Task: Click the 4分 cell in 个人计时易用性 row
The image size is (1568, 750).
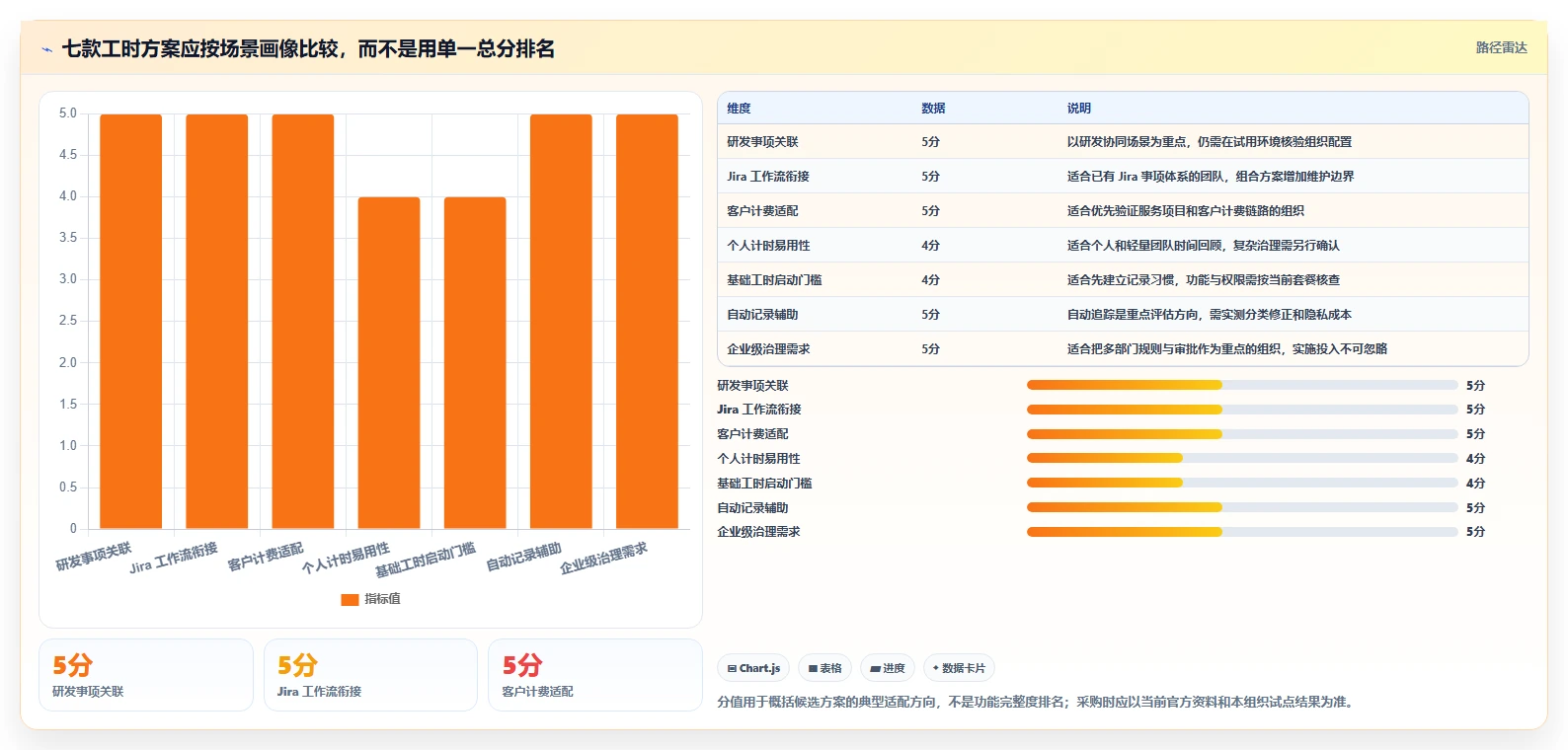Action: pos(930,246)
